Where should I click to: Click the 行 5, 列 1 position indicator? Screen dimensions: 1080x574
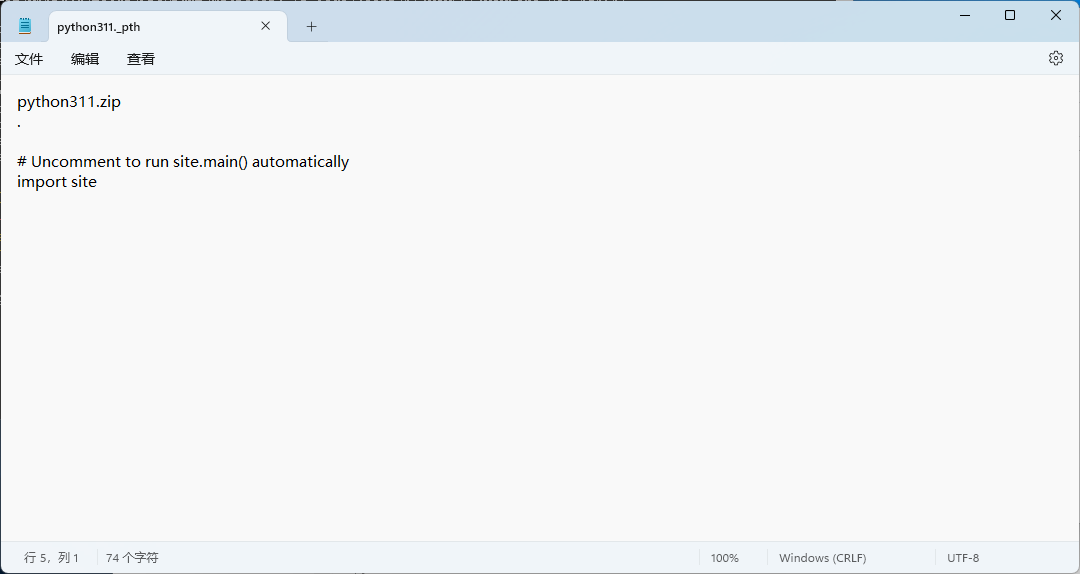51,558
